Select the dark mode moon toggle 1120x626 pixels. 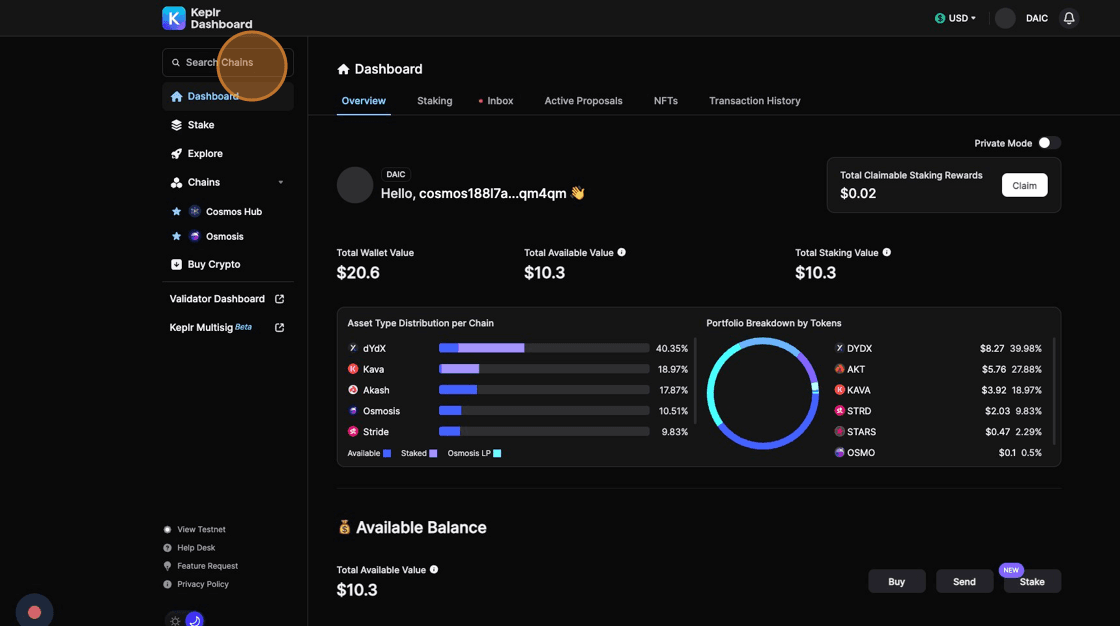[194, 620]
